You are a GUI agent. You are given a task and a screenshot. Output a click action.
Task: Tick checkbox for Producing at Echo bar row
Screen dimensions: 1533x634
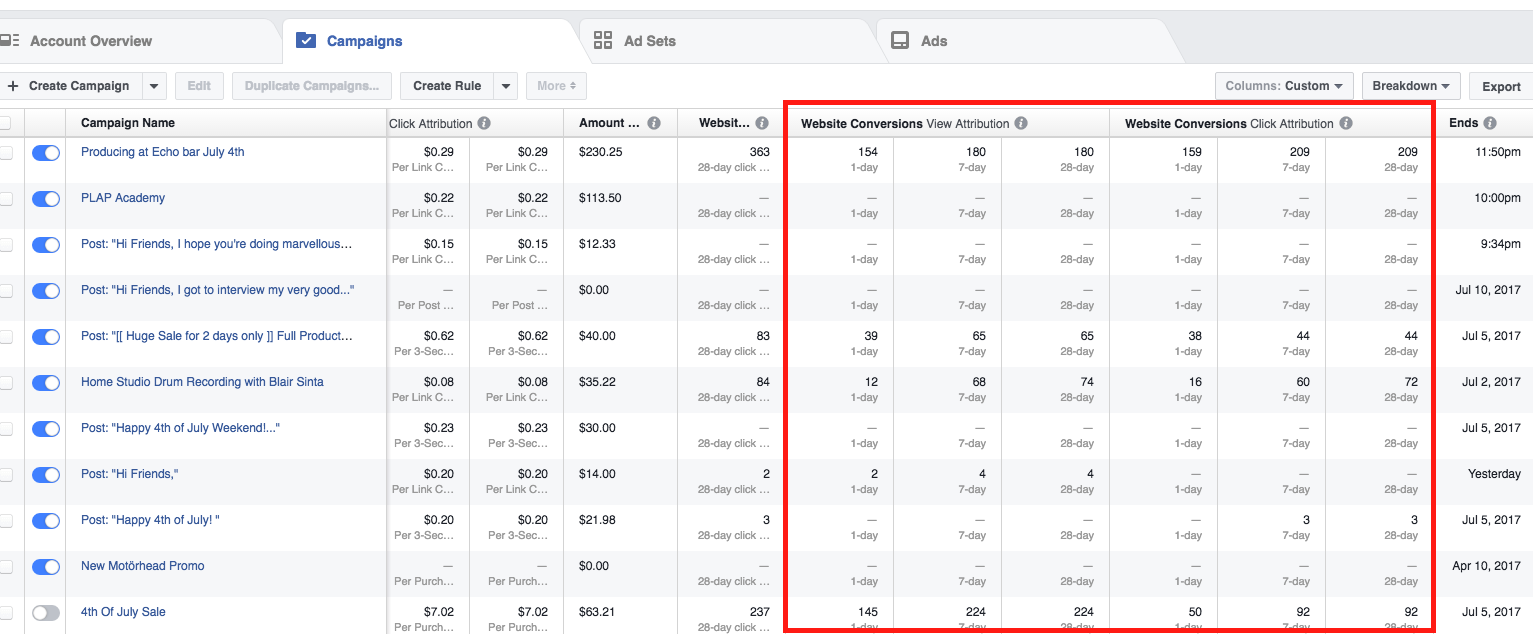pyautogui.click(x=6, y=153)
